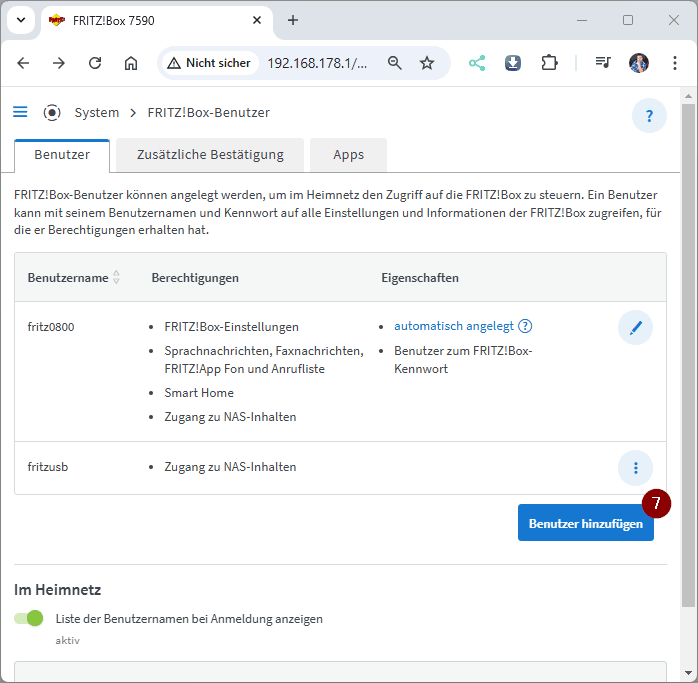Open the browser extensions puzzle icon
The image size is (698, 683).
549,63
